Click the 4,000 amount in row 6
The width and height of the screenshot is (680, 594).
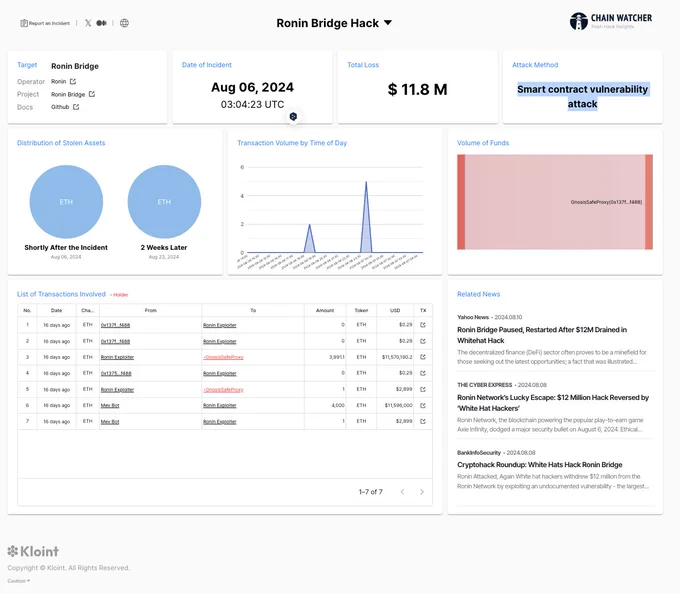point(338,405)
